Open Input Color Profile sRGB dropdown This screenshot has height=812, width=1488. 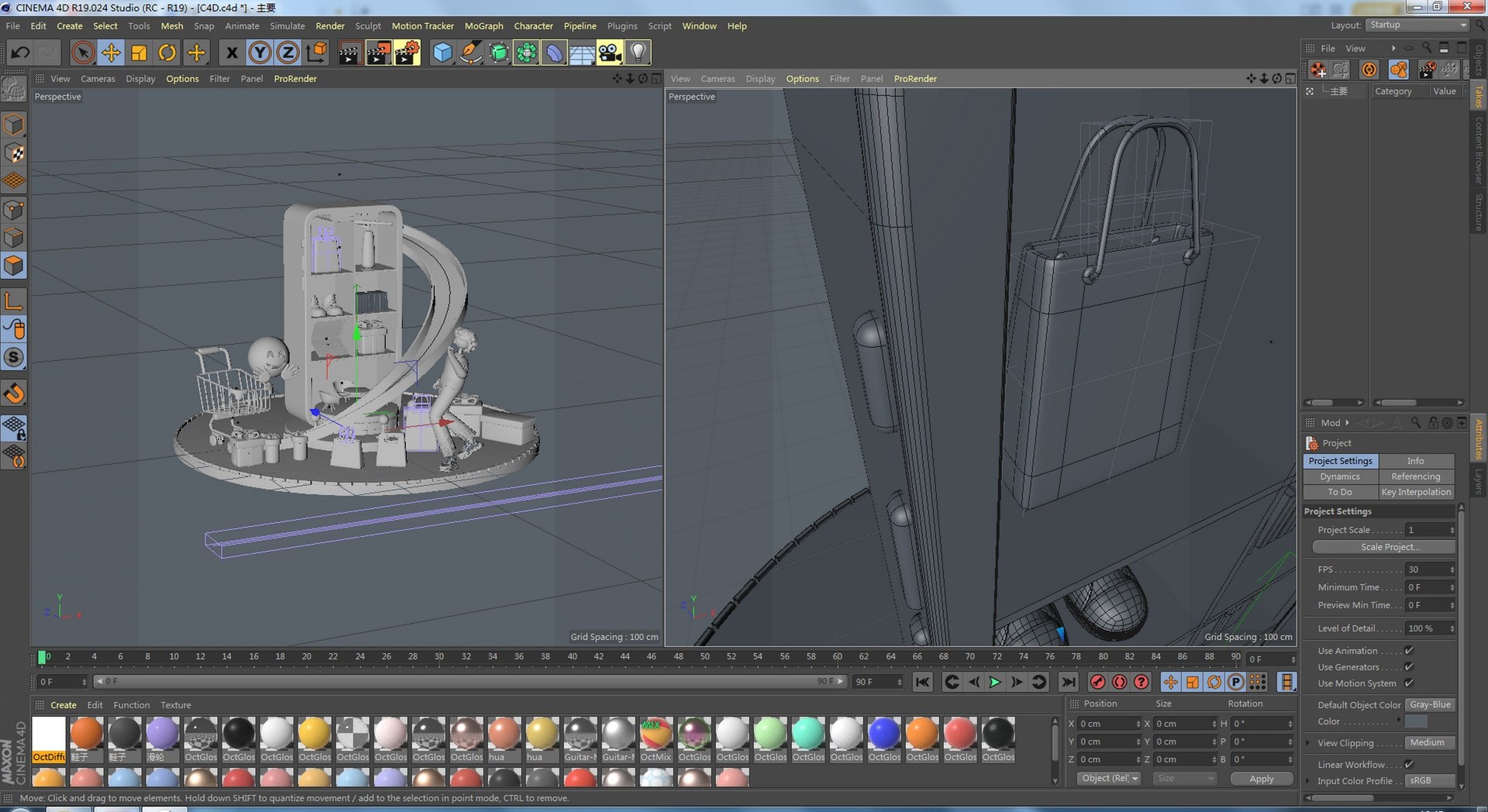pyautogui.click(x=1430, y=781)
